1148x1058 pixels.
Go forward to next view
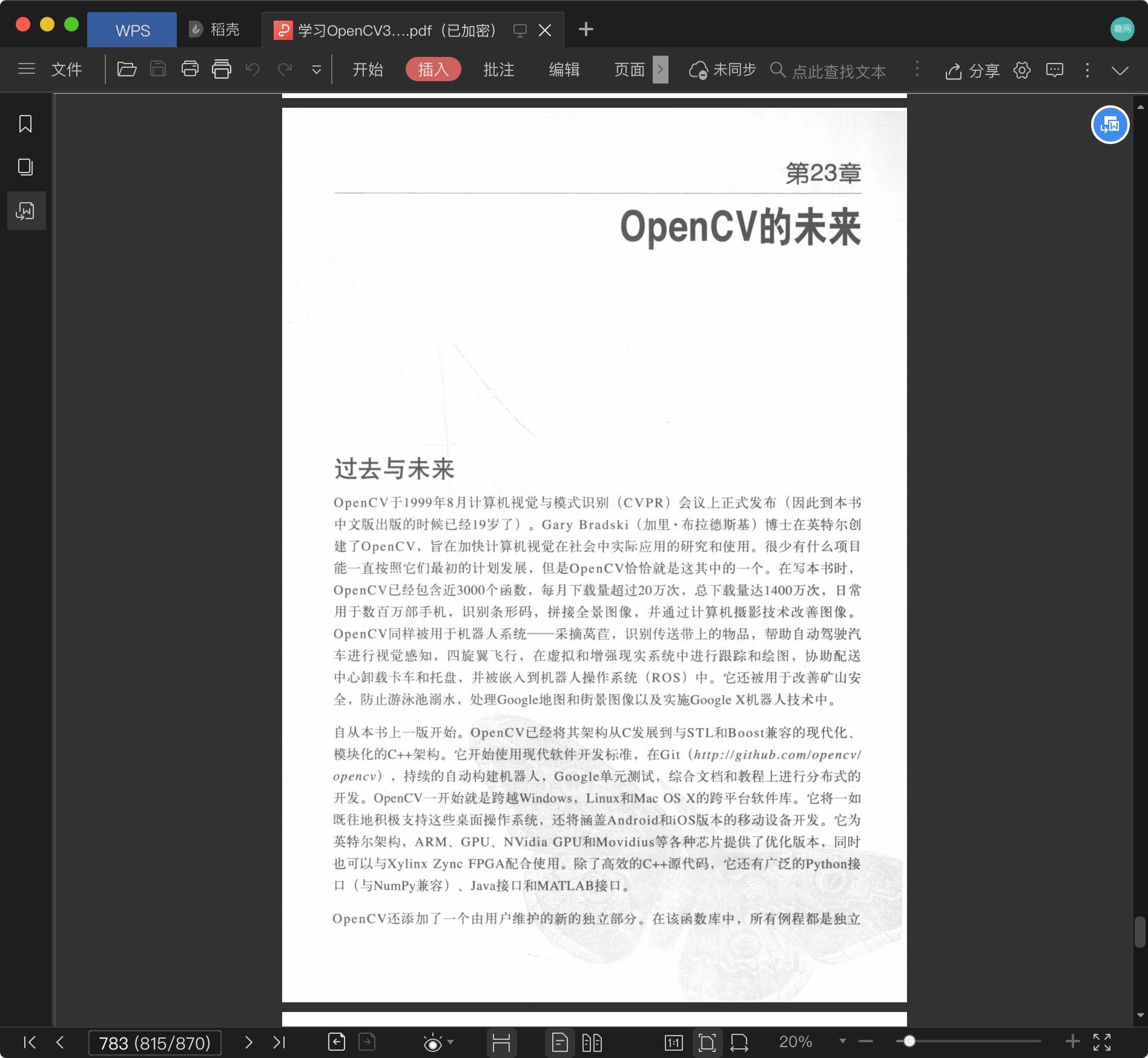(367, 1042)
